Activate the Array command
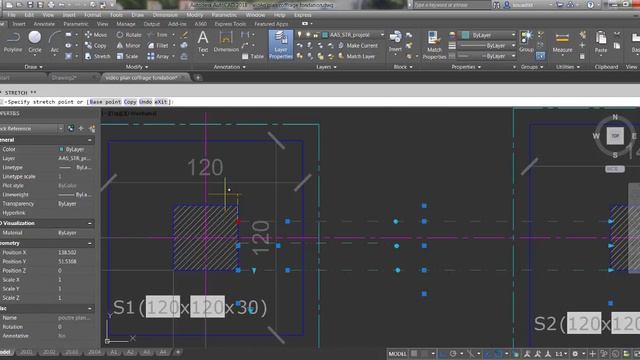The image size is (640, 360). [x=158, y=56]
